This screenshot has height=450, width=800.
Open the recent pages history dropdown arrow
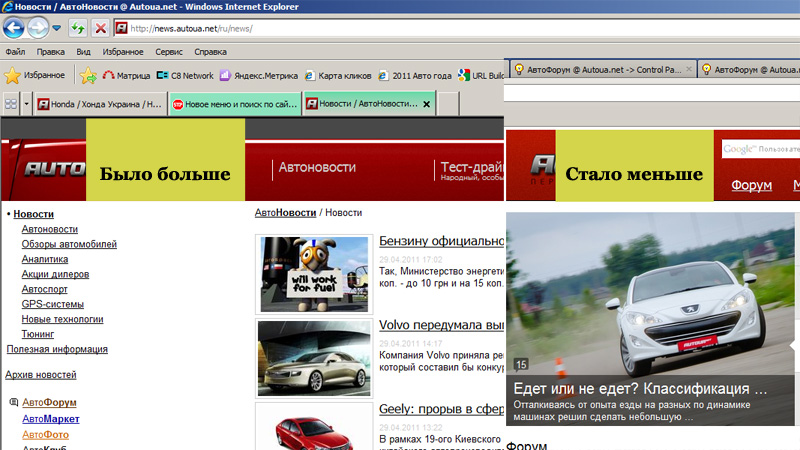point(57,28)
